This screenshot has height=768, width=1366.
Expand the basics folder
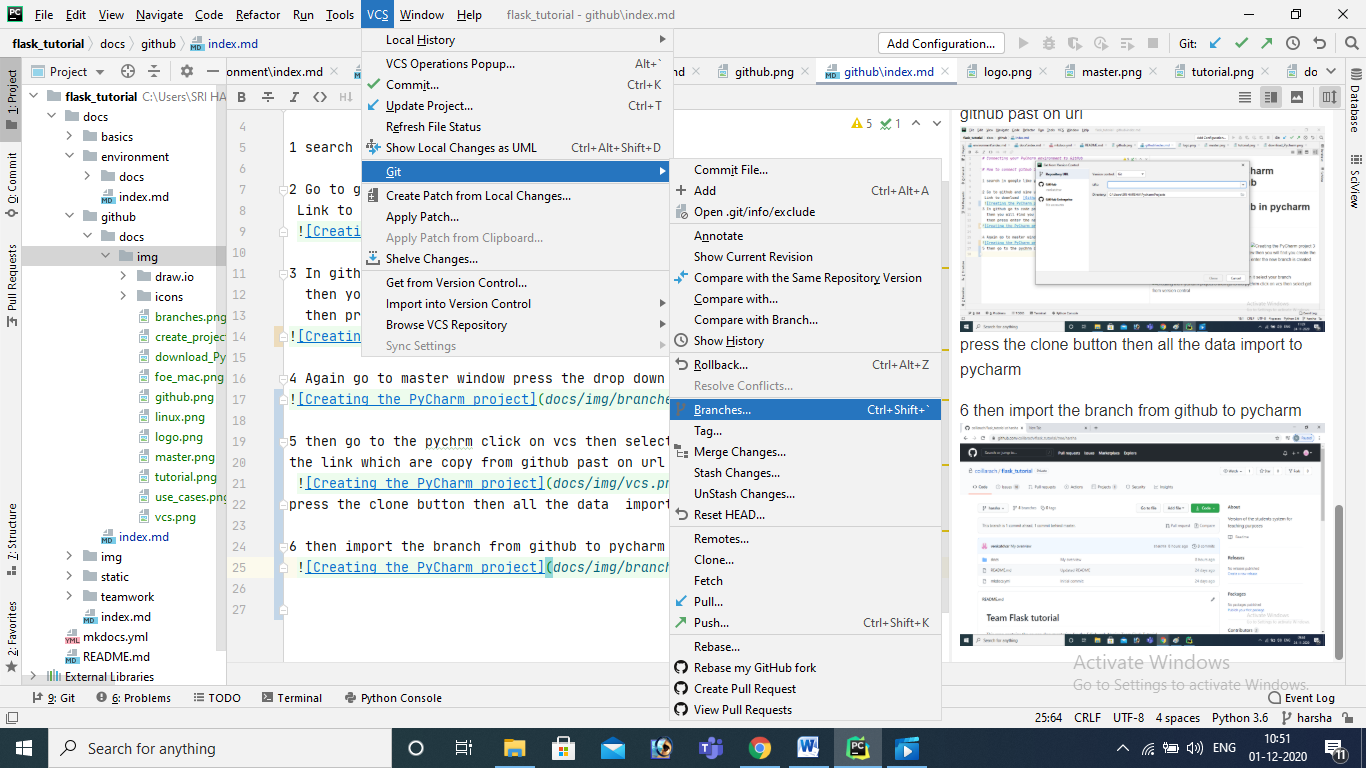pyautogui.click(x=70, y=137)
